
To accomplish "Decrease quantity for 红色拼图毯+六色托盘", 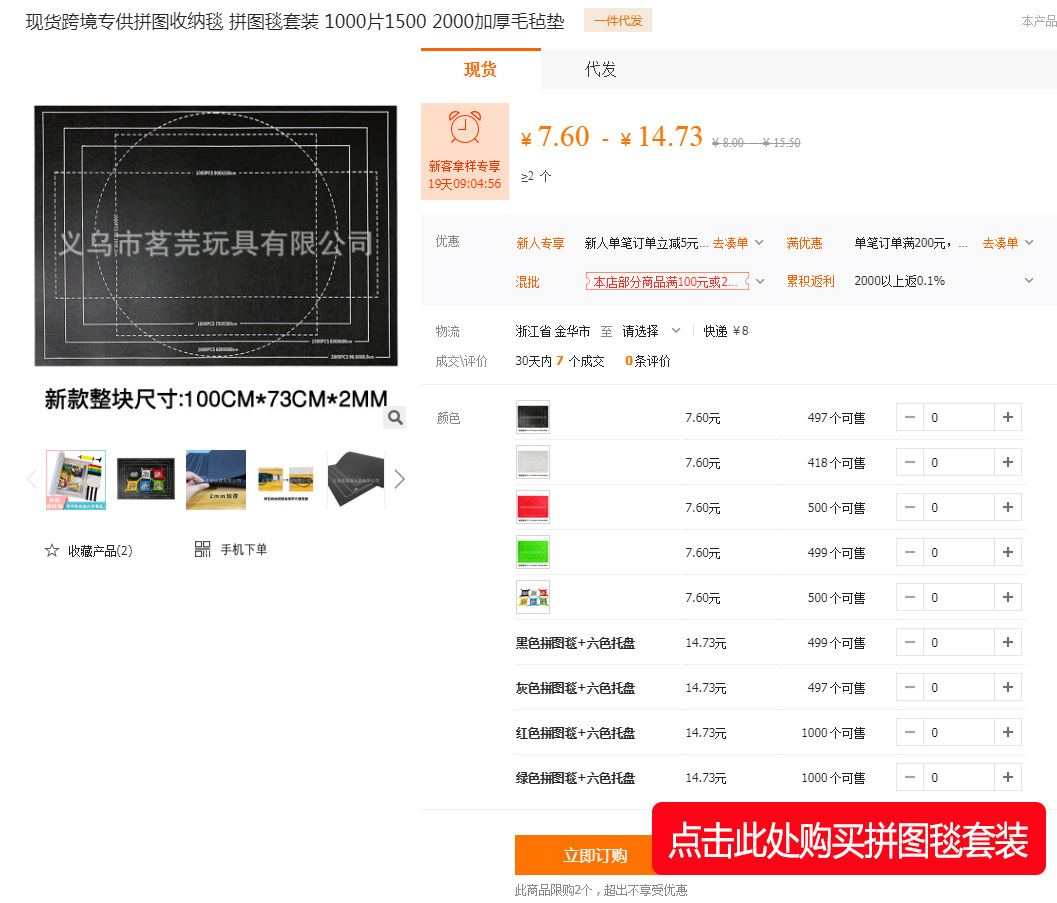I will pyautogui.click(x=909, y=733).
